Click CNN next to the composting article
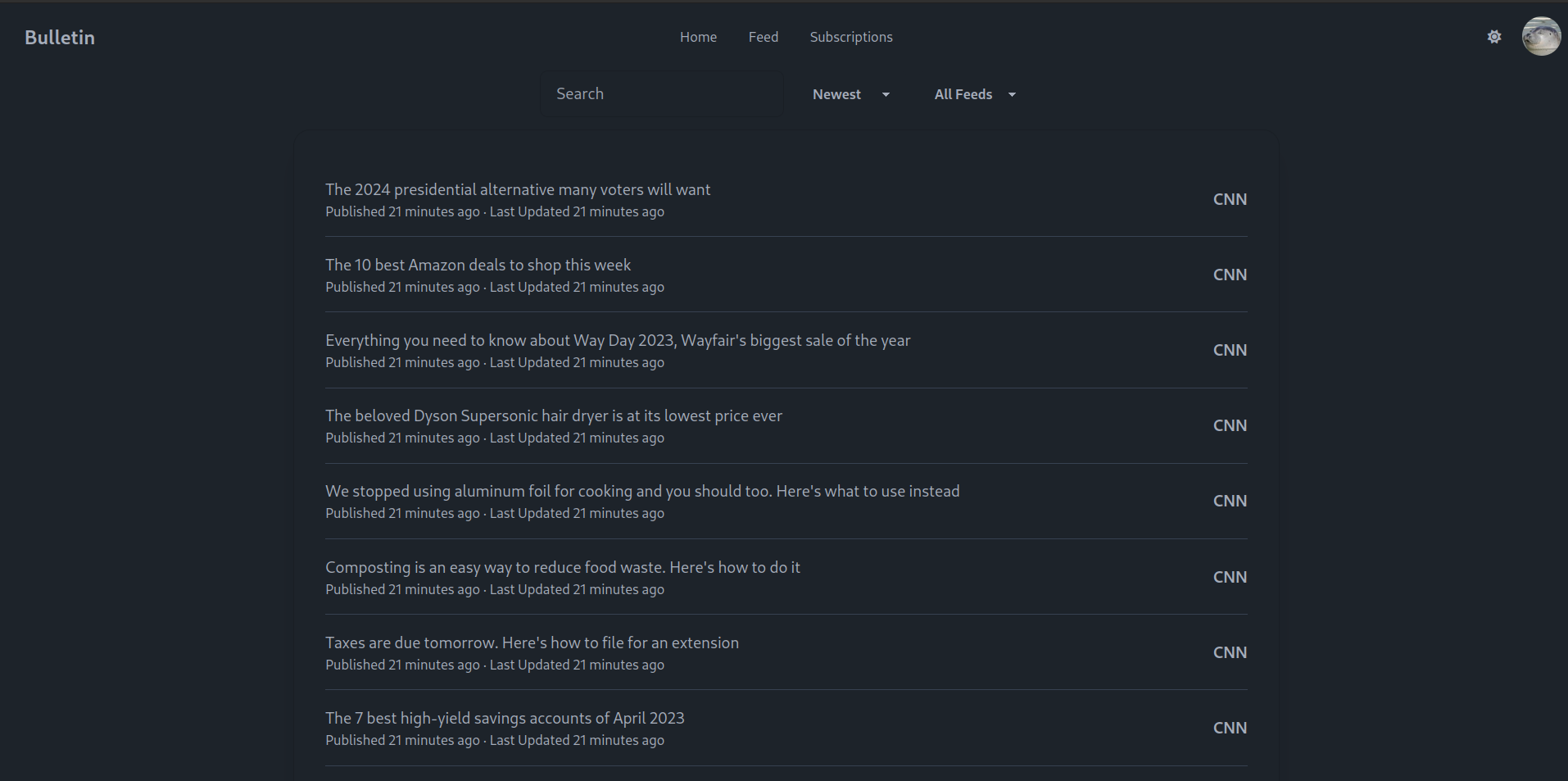Viewport: 1568px width, 781px height. [1230, 576]
